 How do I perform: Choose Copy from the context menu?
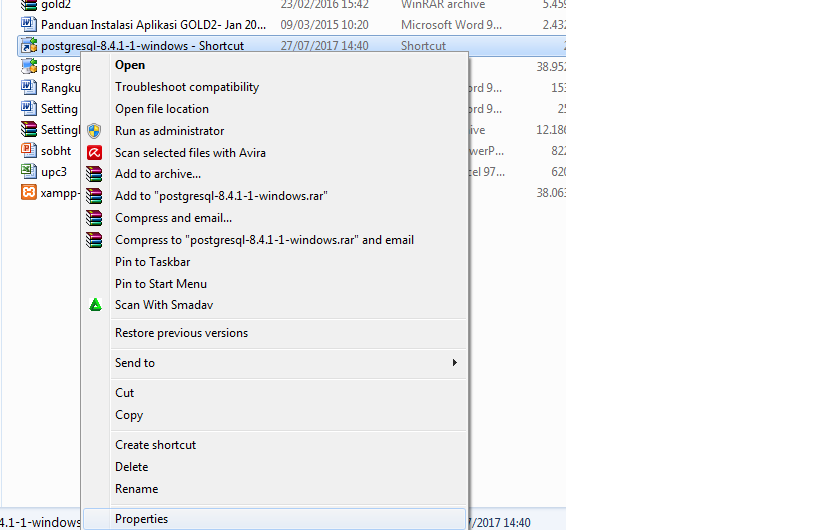274,415
